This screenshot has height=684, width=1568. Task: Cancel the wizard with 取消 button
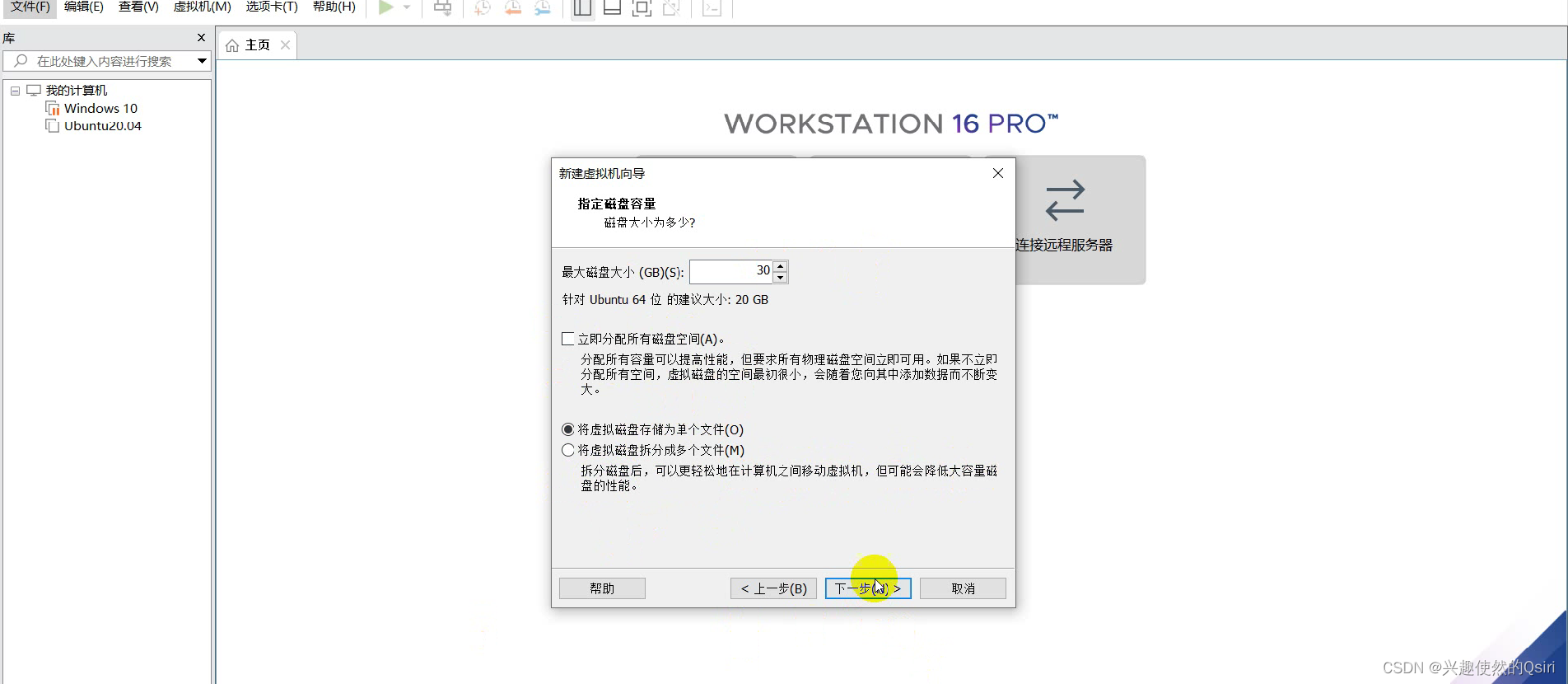tap(963, 588)
